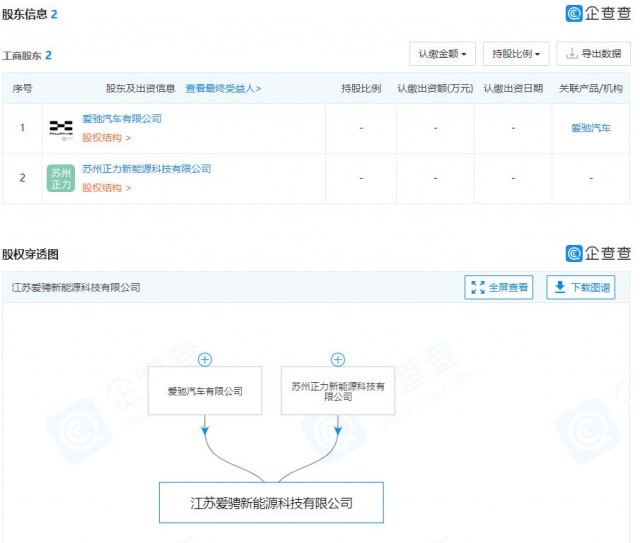This screenshot has height=543, width=640.
Task: Open the 爱驰汽车有限公司 shareholder link
Action: [122, 119]
